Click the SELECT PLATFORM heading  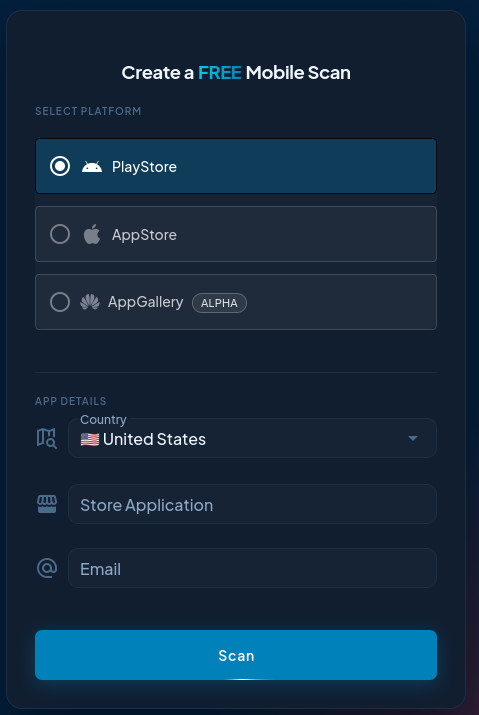tap(88, 111)
